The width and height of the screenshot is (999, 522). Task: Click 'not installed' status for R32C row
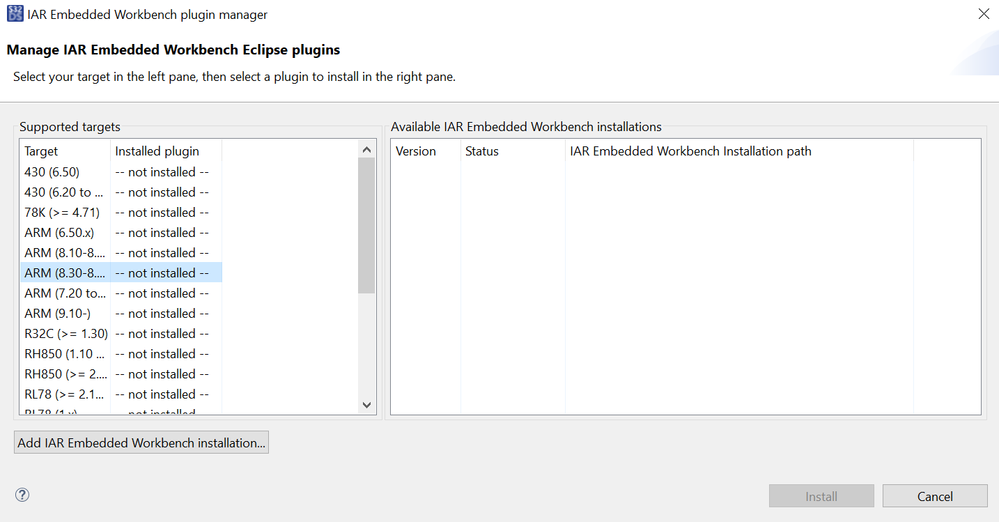(x=162, y=333)
